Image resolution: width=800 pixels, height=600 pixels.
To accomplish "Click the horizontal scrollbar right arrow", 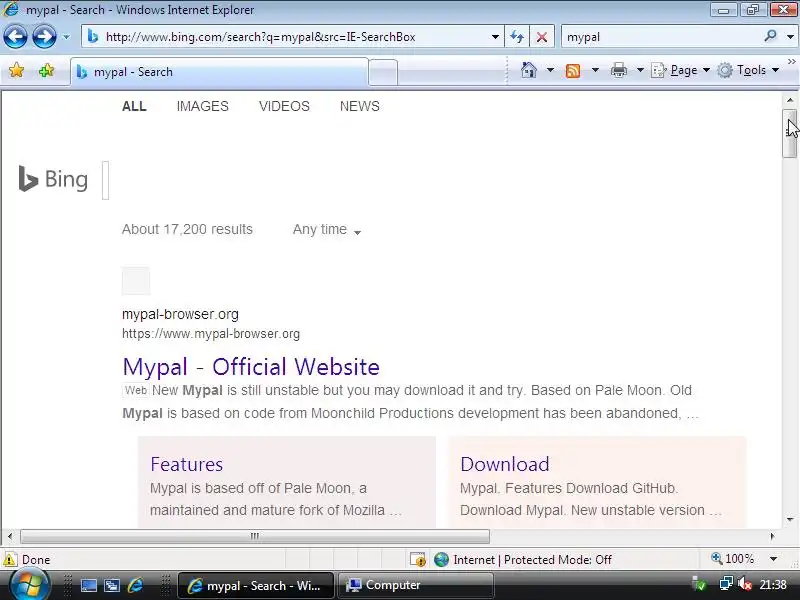I will tap(772, 536).
